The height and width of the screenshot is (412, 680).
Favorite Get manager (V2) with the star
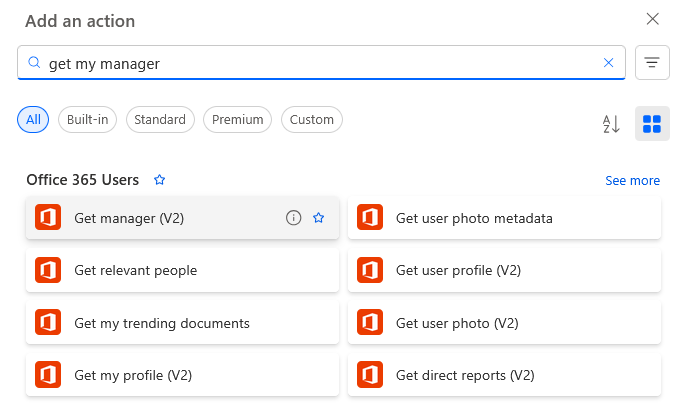coord(319,218)
